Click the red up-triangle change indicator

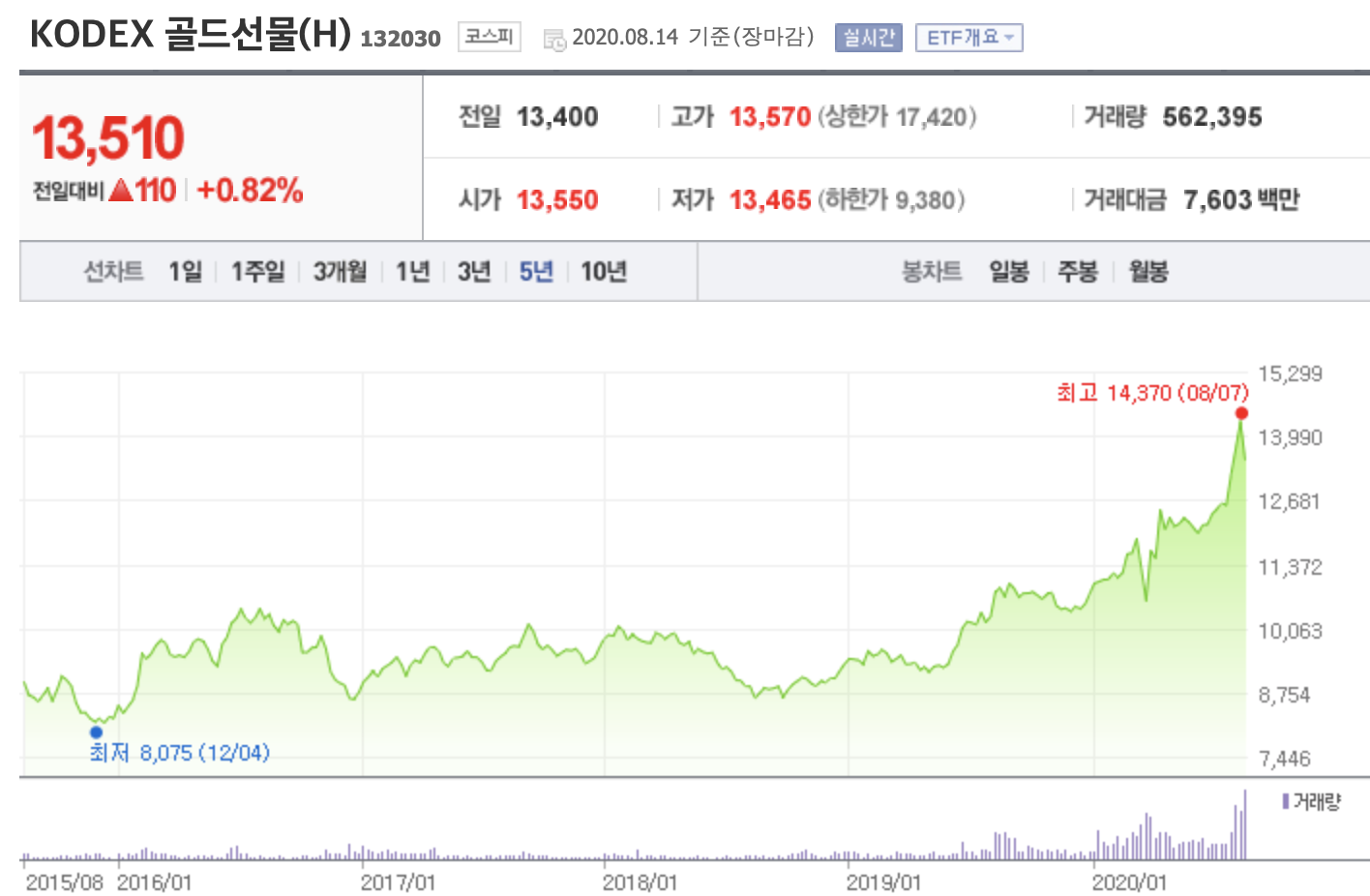point(121,190)
